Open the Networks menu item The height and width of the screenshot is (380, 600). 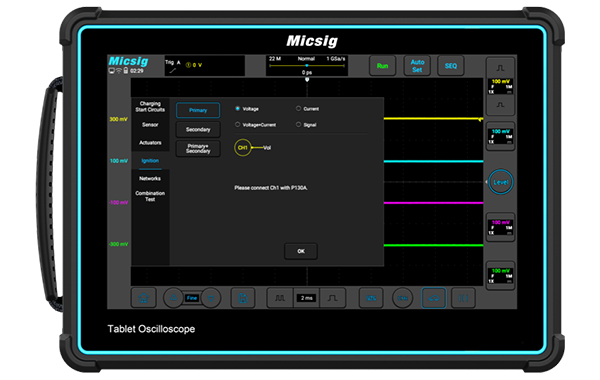(x=150, y=178)
